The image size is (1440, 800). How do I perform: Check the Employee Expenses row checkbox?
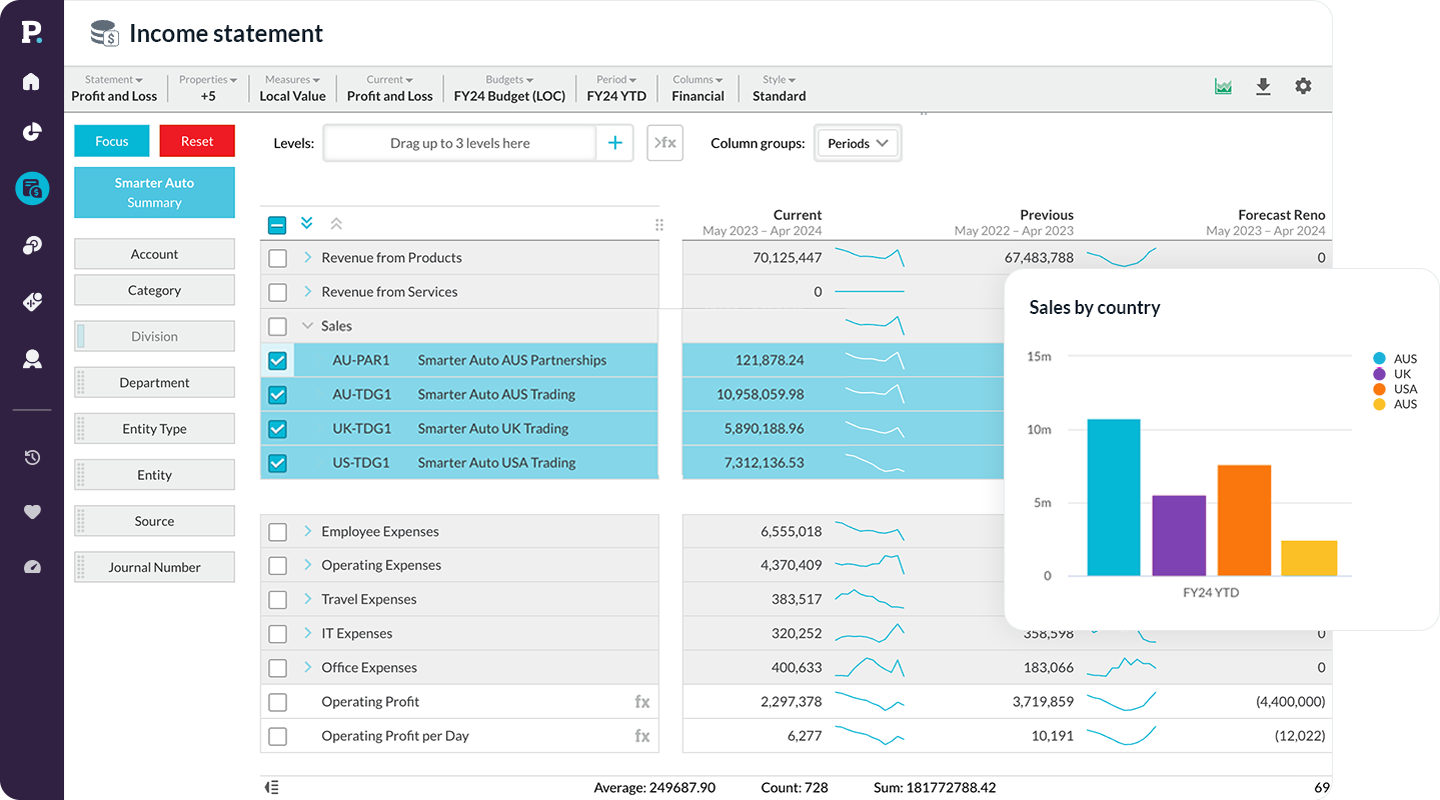tap(278, 532)
